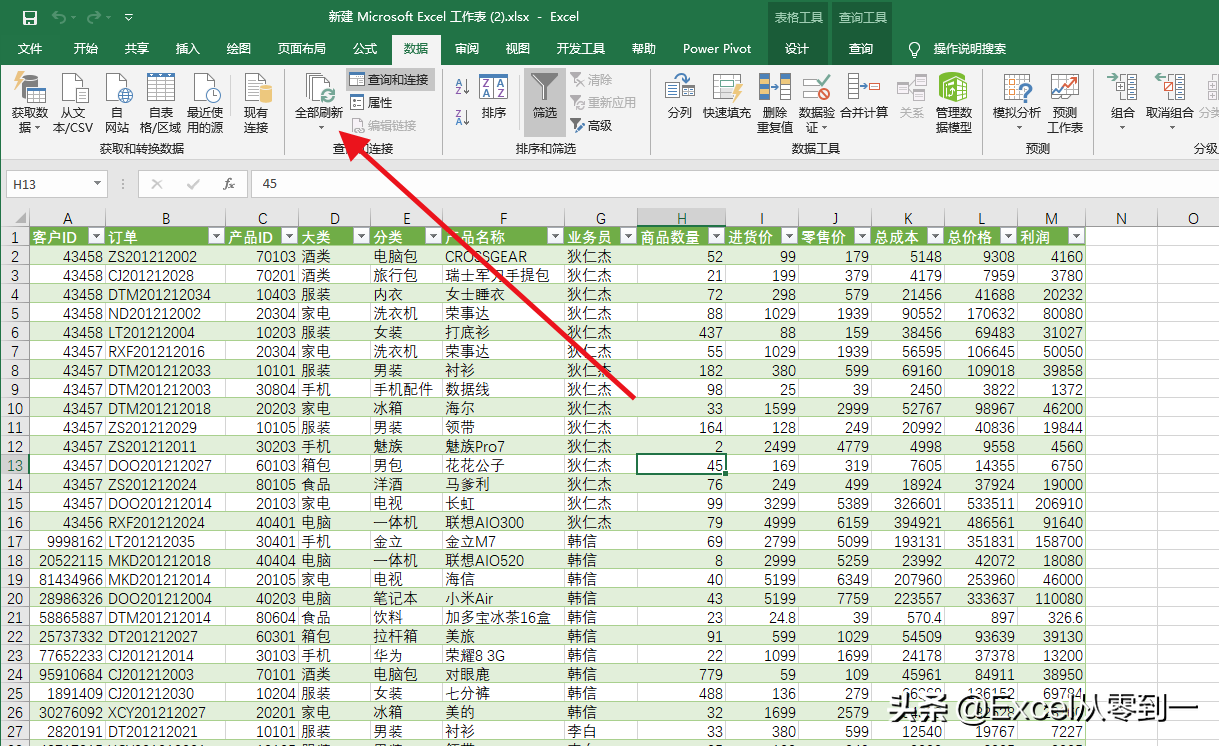Screen dimensions: 1219x746
Task: Switch to the Formulas (公式) tab
Action: tap(365, 49)
